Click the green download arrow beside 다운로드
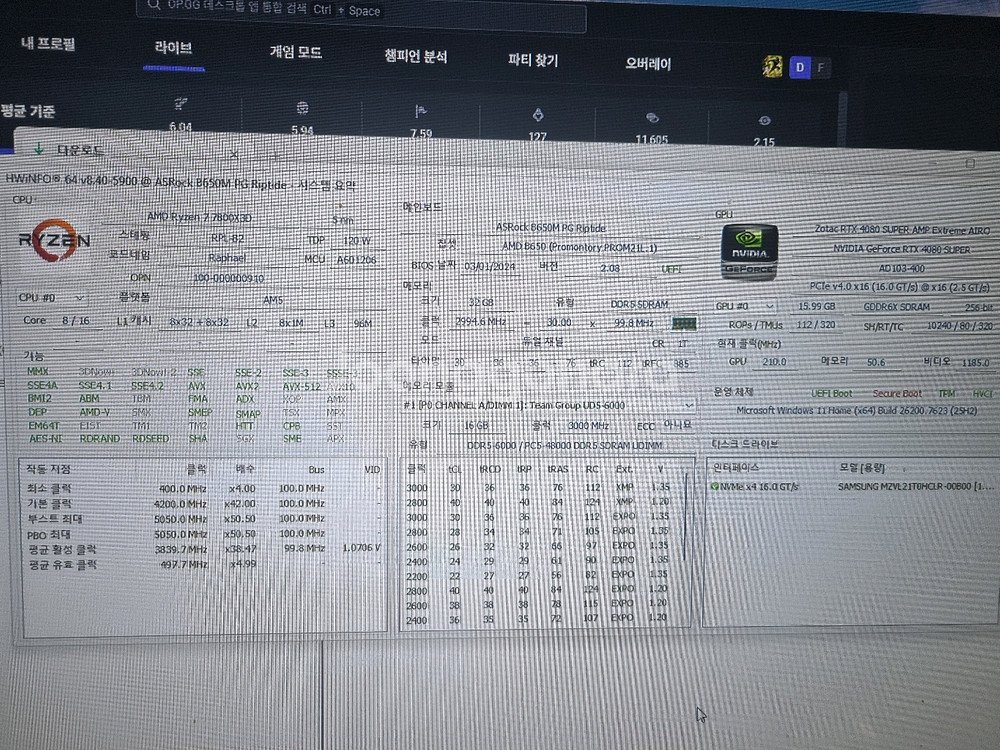Screen dimensions: 1000x750 coord(36,149)
